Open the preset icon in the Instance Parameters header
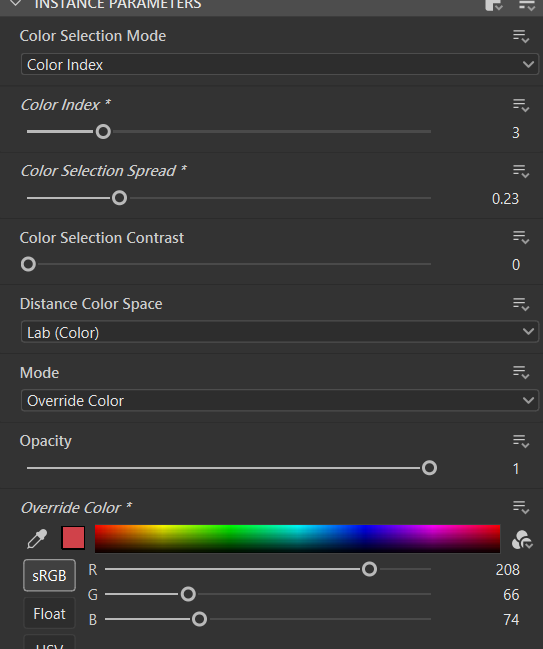This screenshot has height=649, width=543. (x=493, y=5)
